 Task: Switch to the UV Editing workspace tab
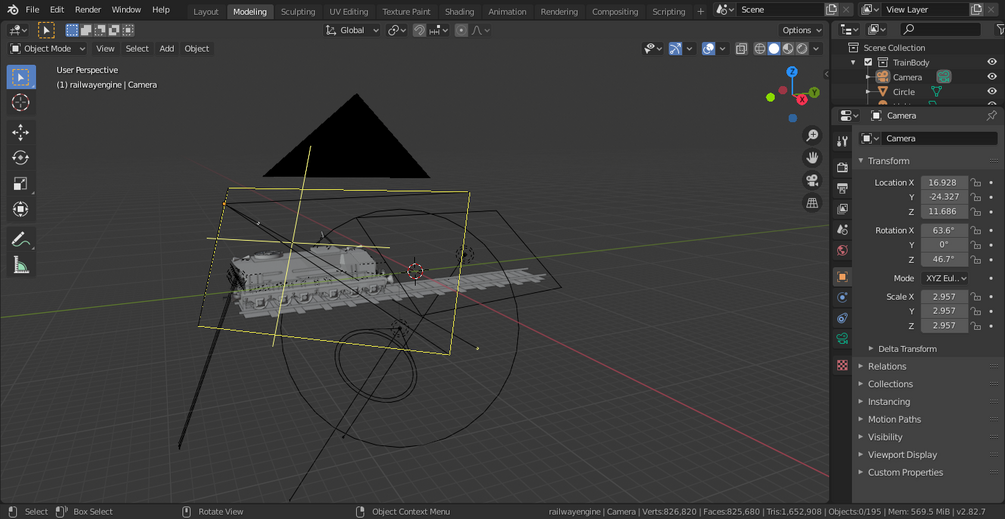(x=349, y=12)
